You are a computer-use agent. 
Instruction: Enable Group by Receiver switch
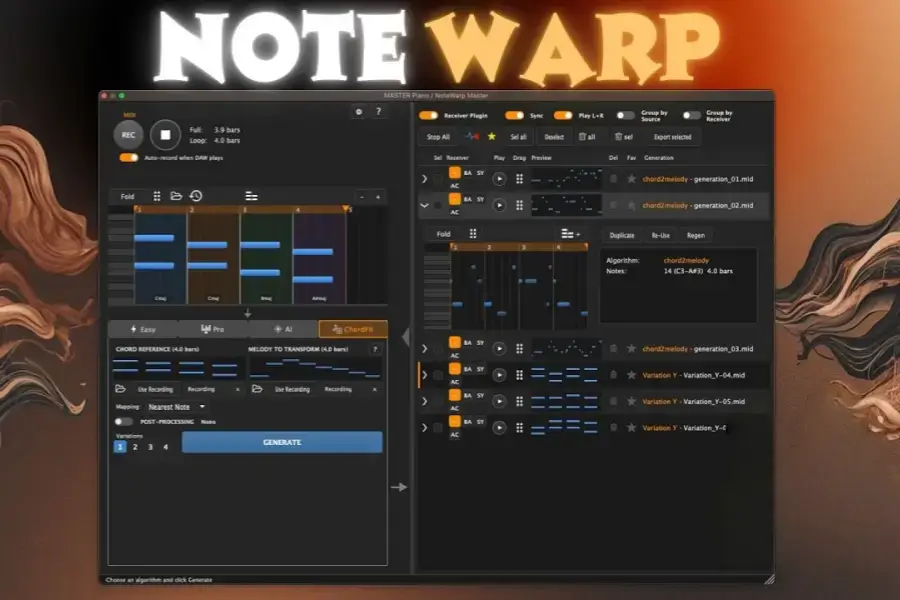(x=692, y=115)
